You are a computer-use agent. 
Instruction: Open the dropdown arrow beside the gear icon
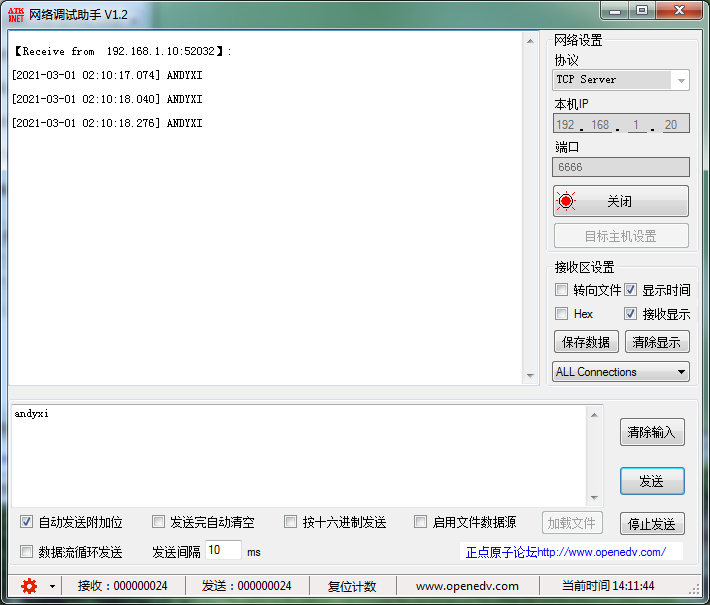pos(53,586)
